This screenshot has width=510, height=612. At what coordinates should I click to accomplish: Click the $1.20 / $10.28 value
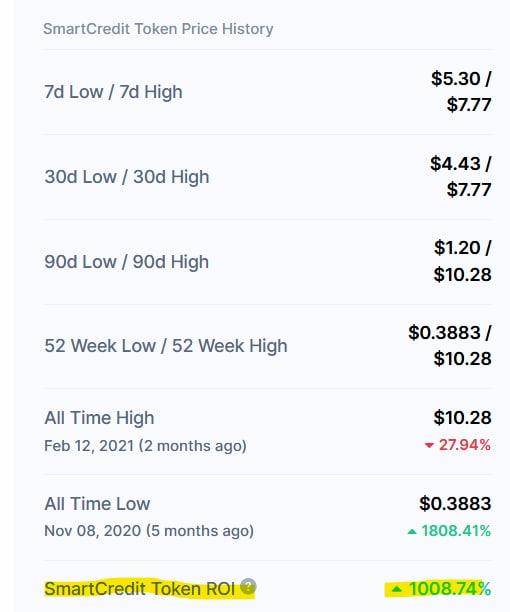coord(462,261)
